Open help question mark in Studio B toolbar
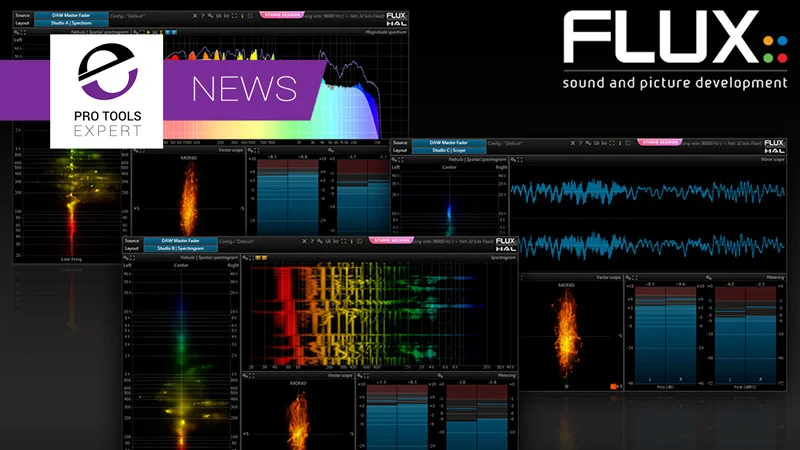The height and width of the screenshot is (450, 800). (x=312, y=241)
